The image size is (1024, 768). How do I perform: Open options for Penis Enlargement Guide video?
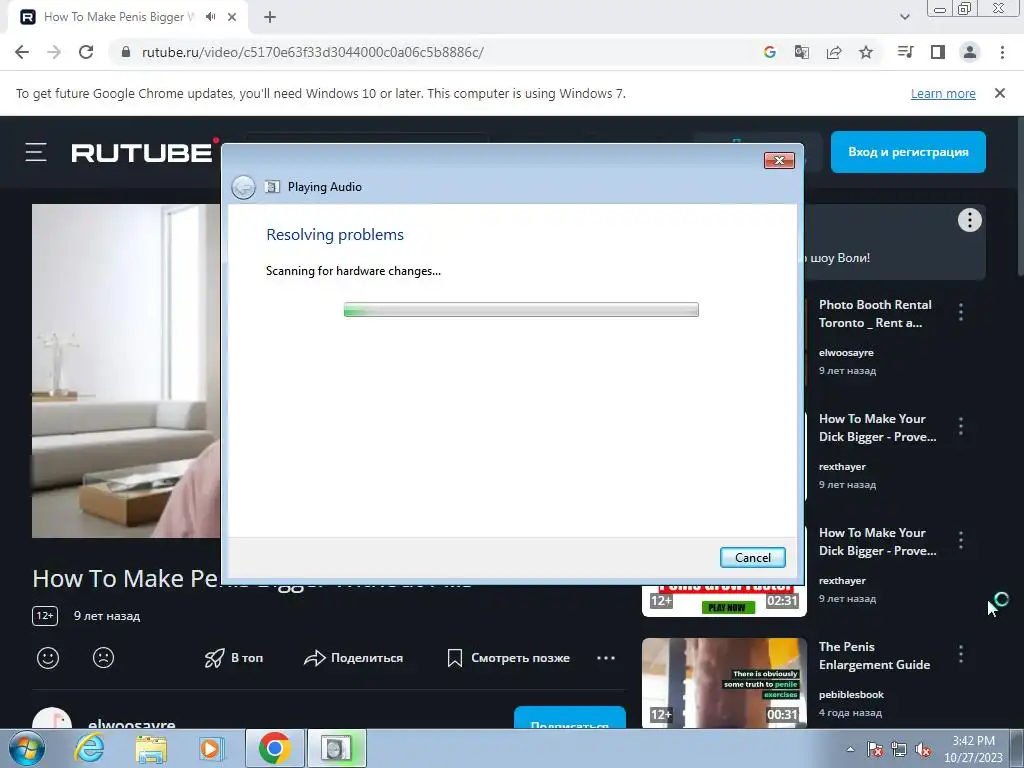click(961, 654)
